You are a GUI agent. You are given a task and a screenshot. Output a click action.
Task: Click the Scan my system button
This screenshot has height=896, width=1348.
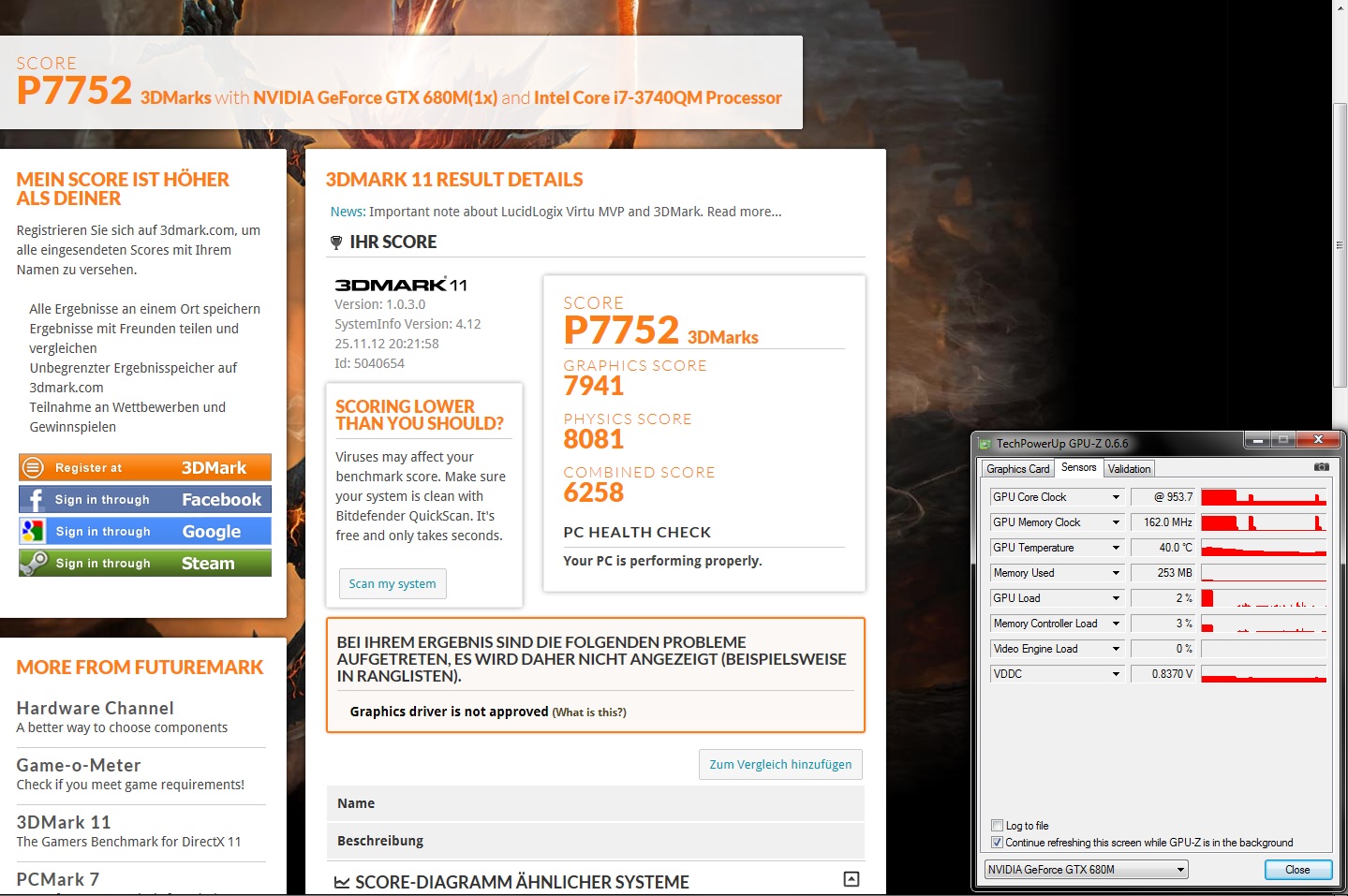point(393,583)
